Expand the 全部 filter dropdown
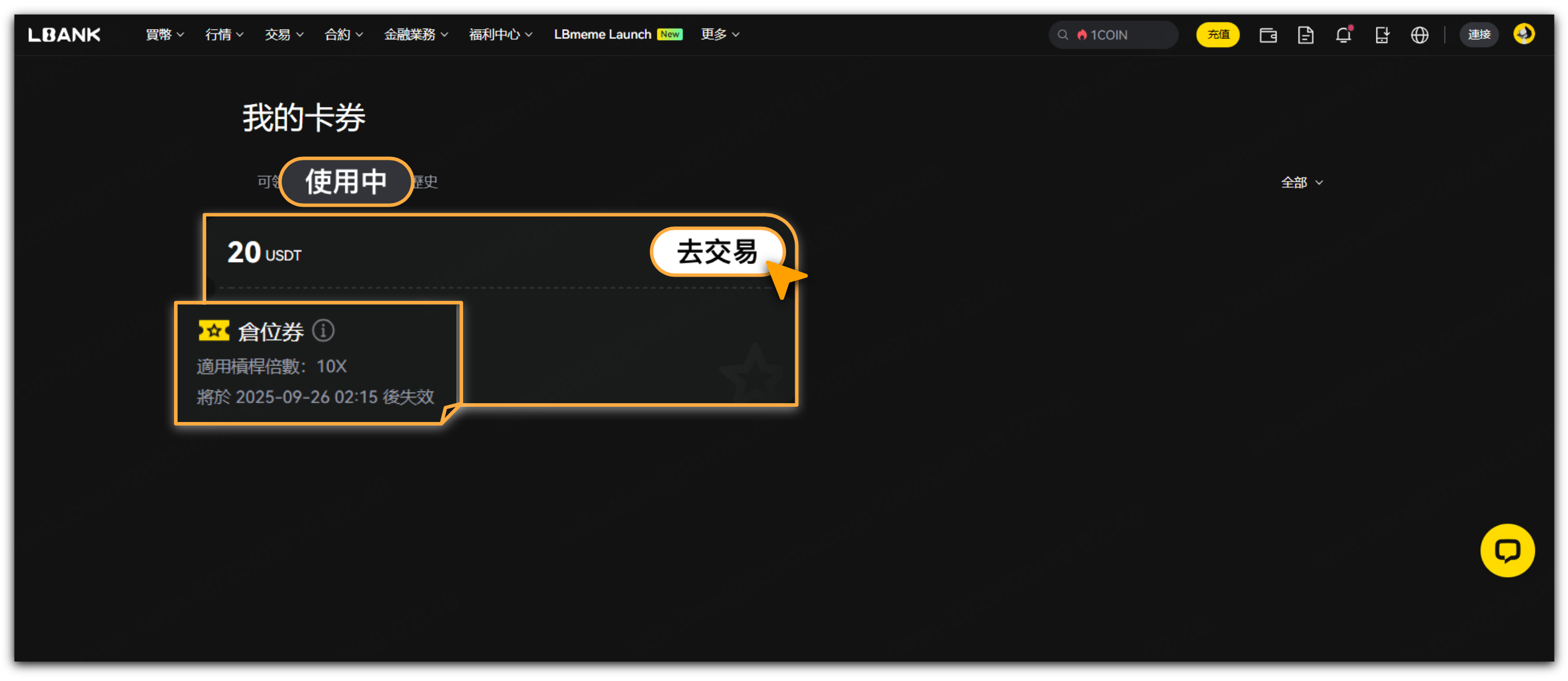Viewport: 1568px width, 681px height. pos(1301,182)
